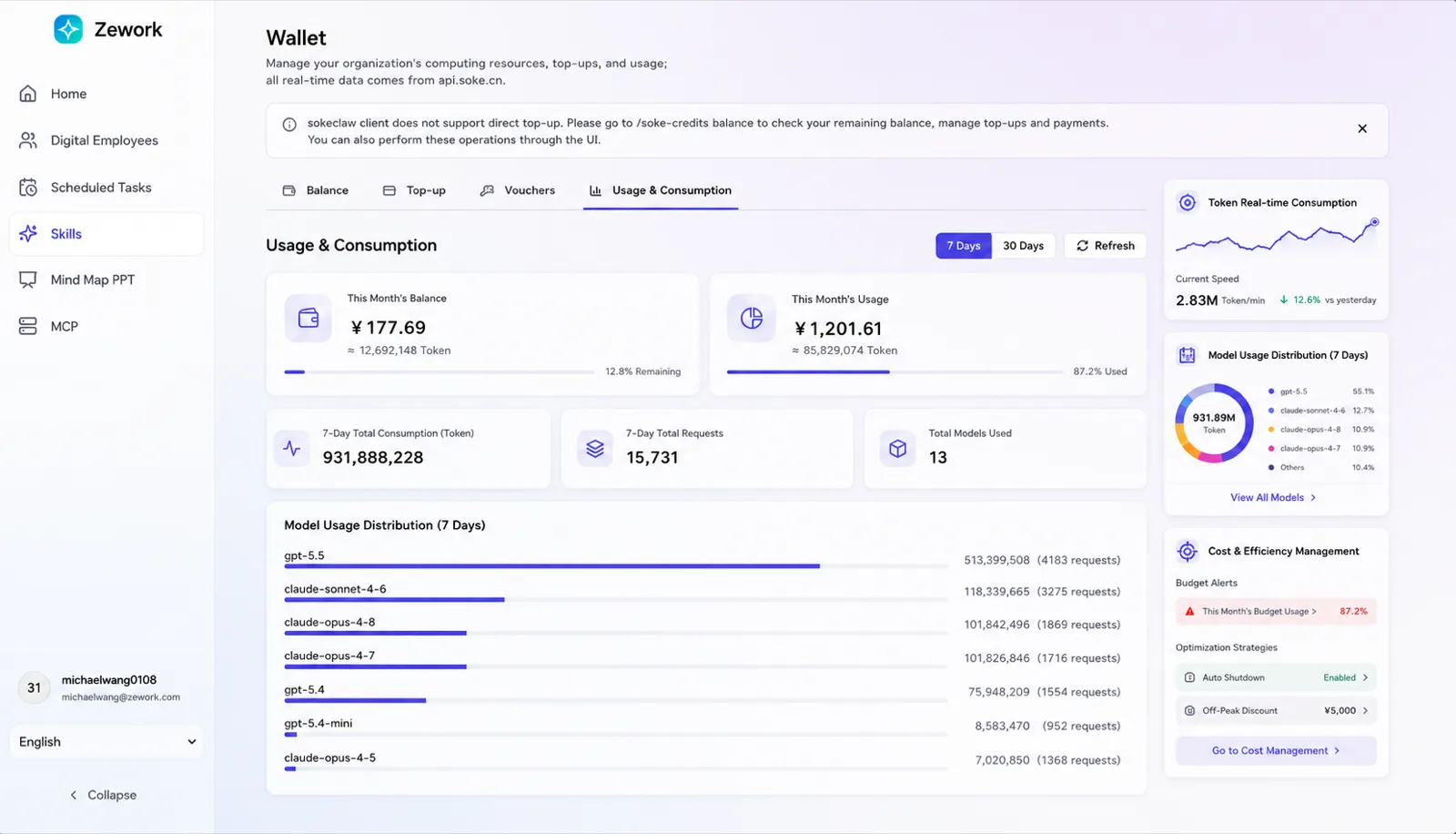
Task: Open Auto Shutdown Enabled setting row
Action: (1276, 677)
